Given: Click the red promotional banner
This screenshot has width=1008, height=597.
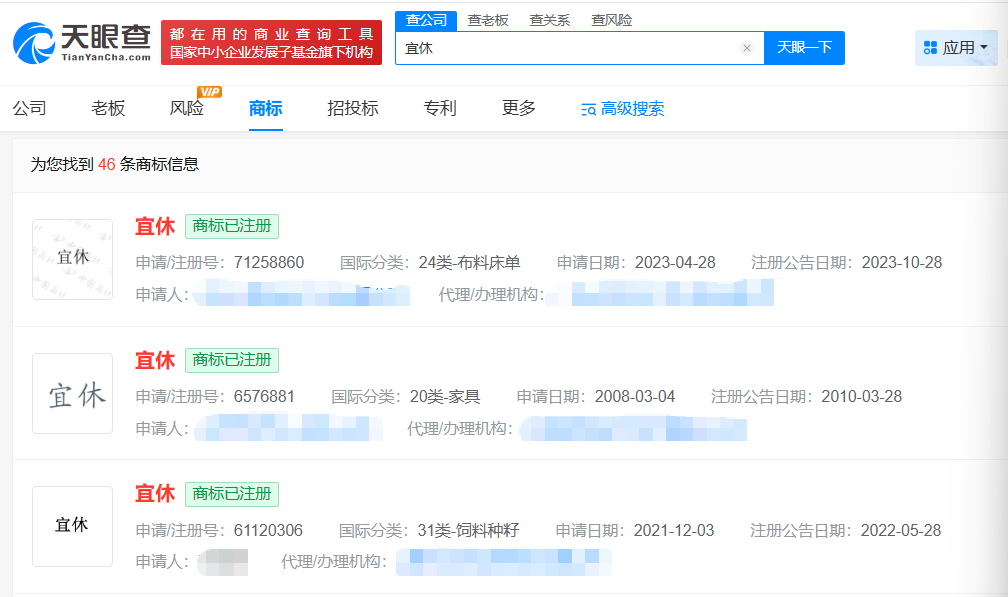Looking at the screenshot, I should point(271,43).
